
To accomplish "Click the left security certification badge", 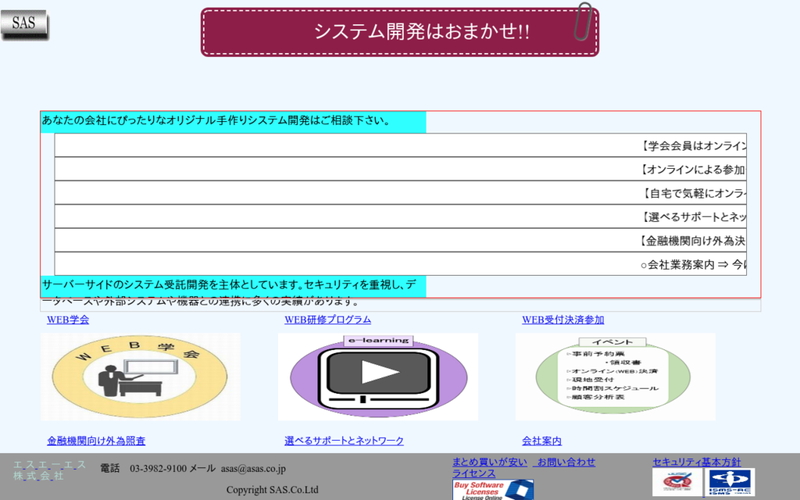I will [678, 483].
